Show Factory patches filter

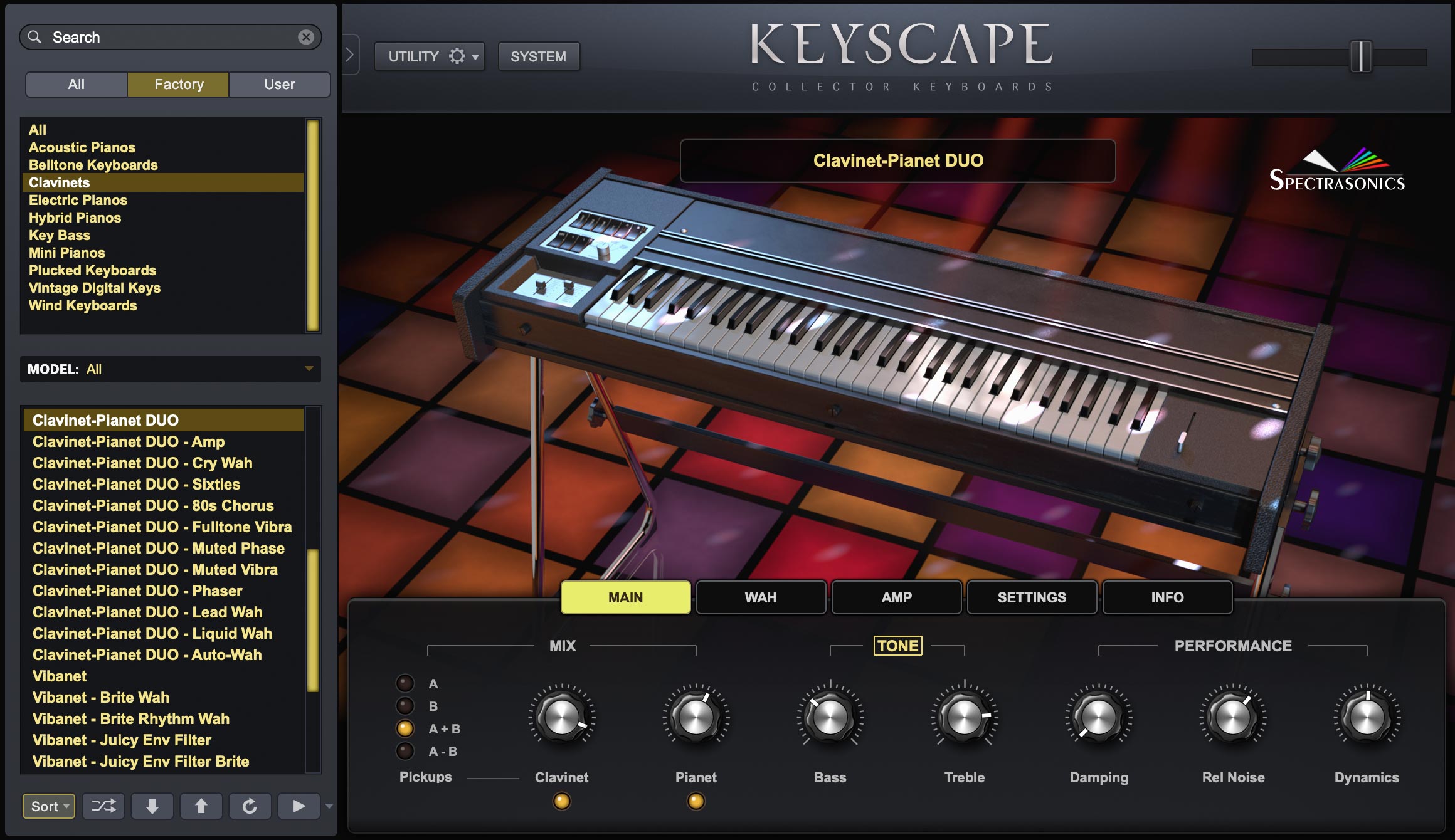(179, 85)
